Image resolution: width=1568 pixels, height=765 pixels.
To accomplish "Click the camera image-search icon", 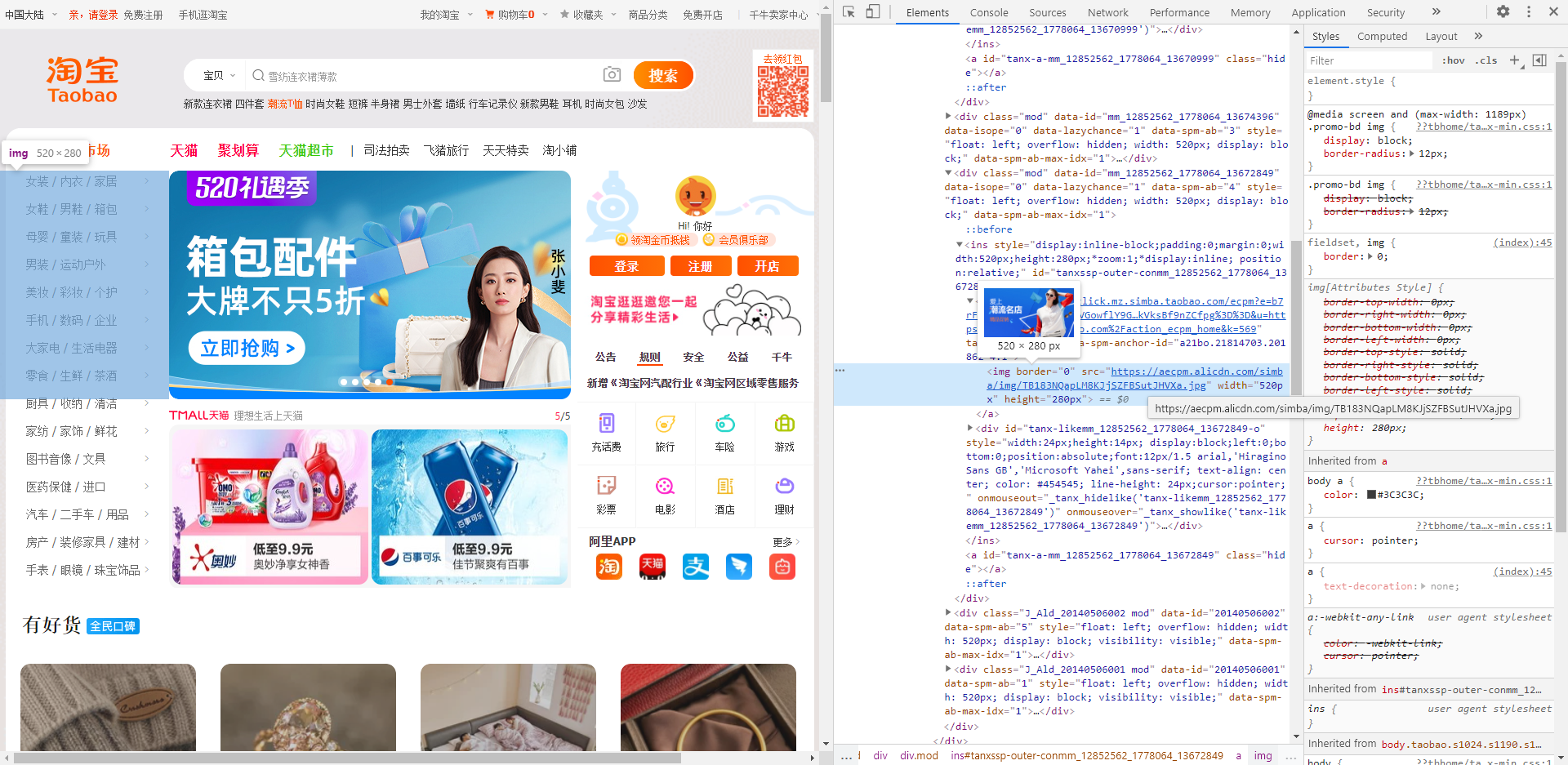I will 612,74.
